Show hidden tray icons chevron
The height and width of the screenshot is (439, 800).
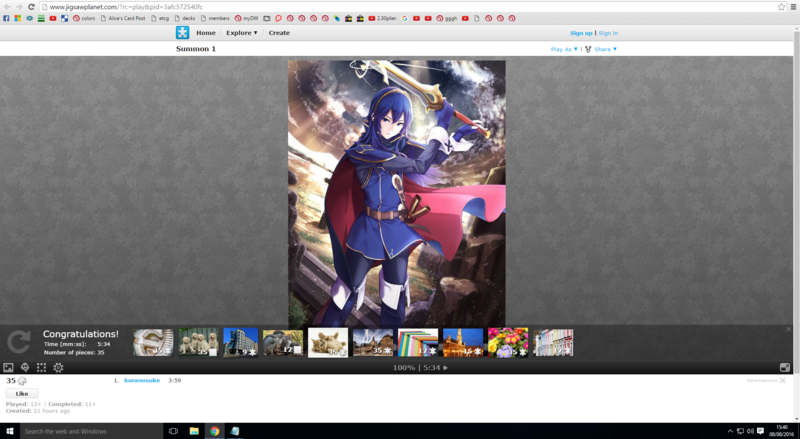(730, 431)
